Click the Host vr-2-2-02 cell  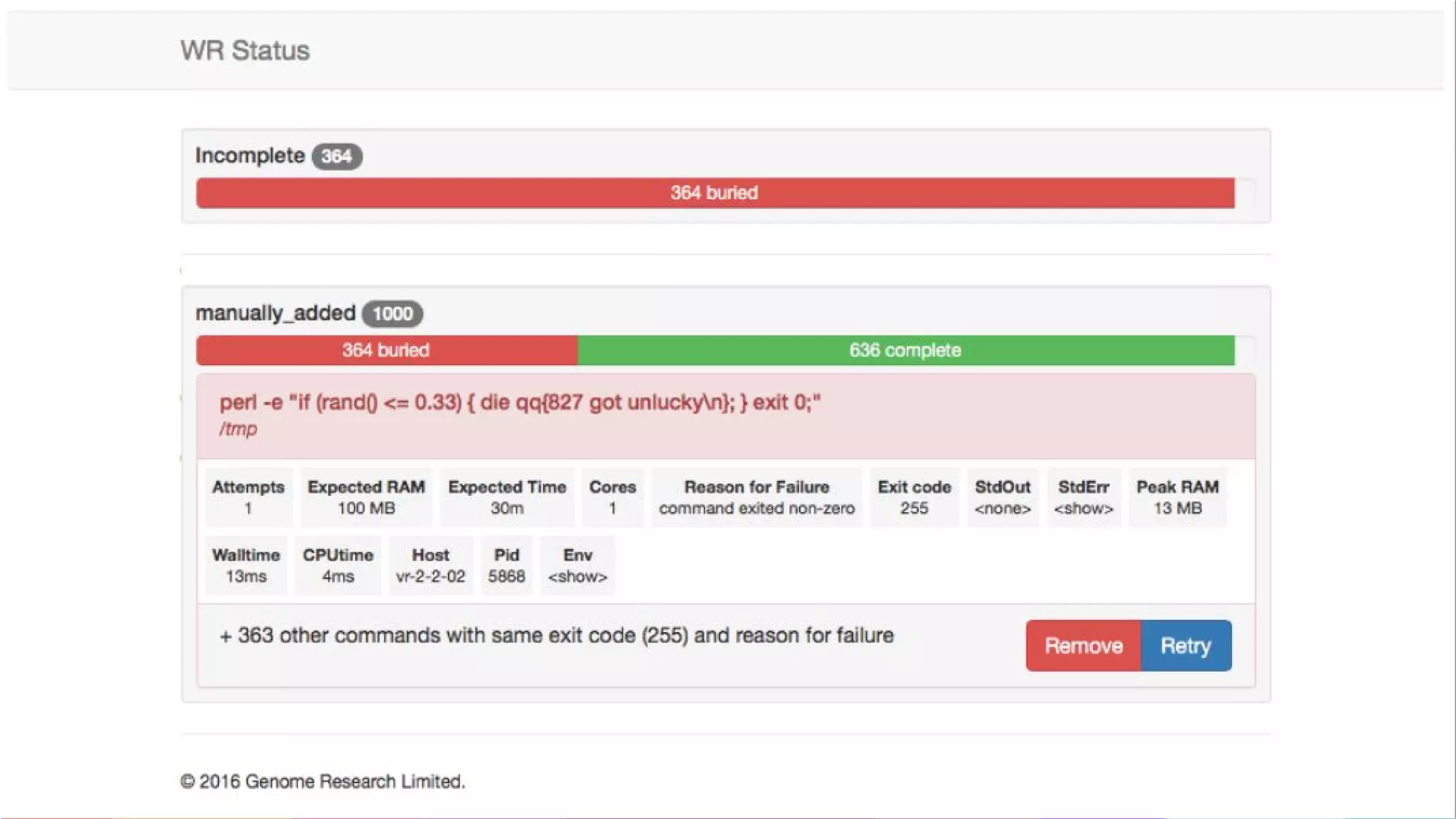[430, 566]
